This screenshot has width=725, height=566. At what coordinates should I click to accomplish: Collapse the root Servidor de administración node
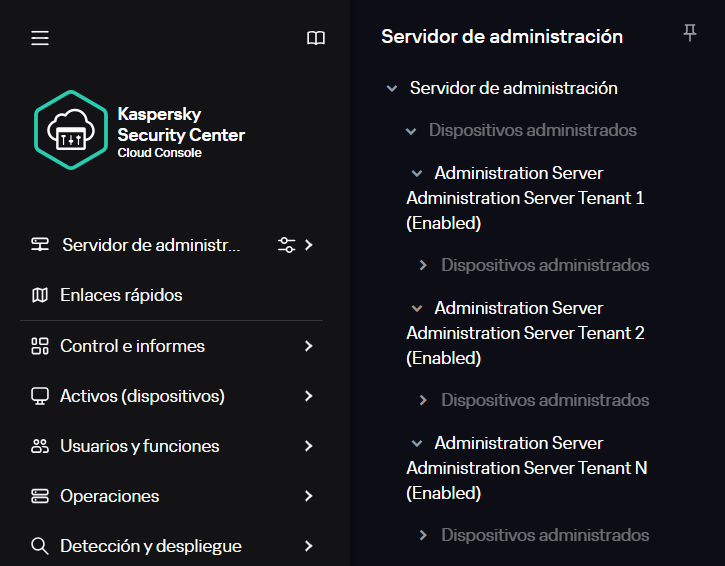click(392, 89)
